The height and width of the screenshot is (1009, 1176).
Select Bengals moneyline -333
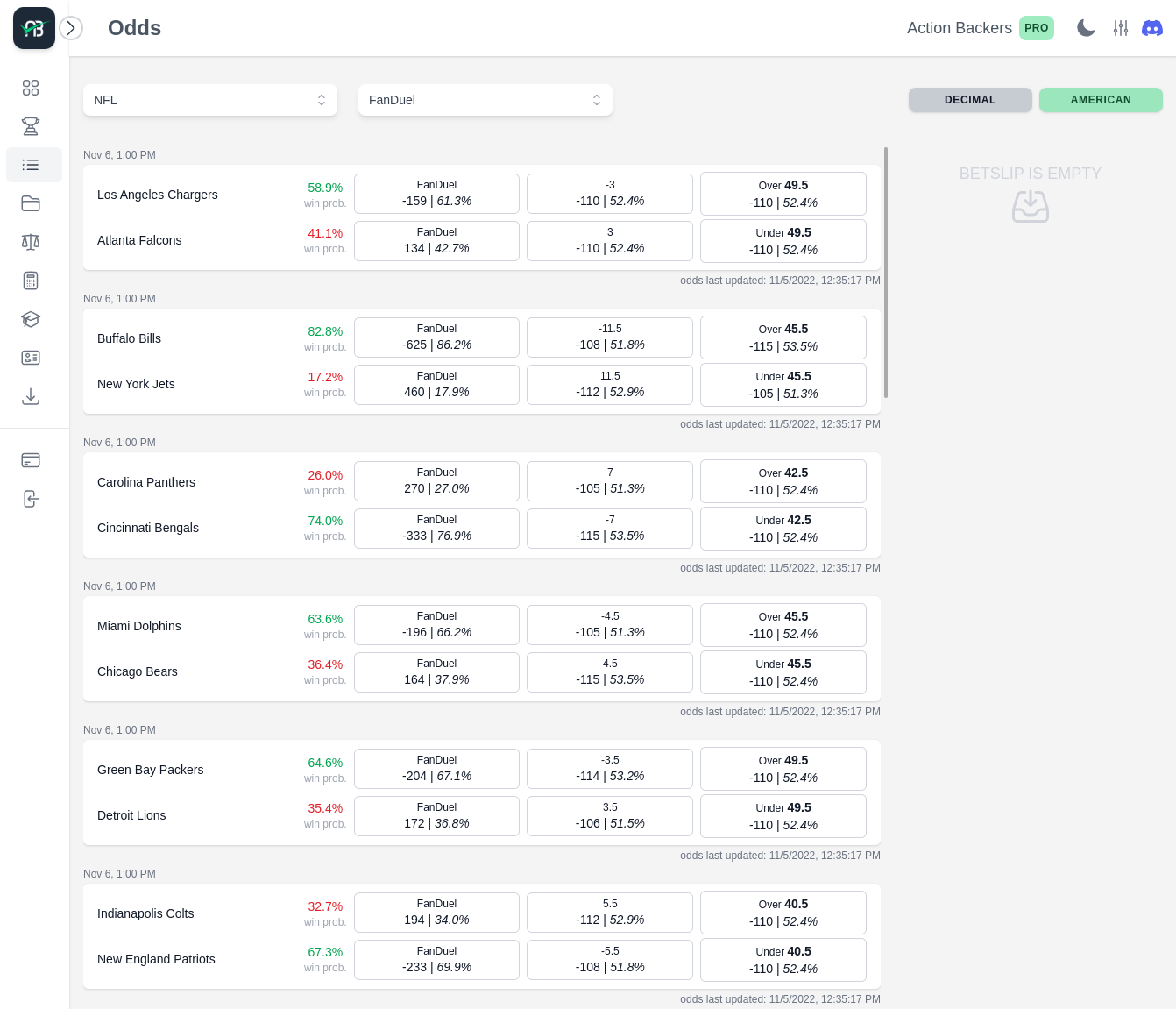pyautogui.click(x=436, y=529)
